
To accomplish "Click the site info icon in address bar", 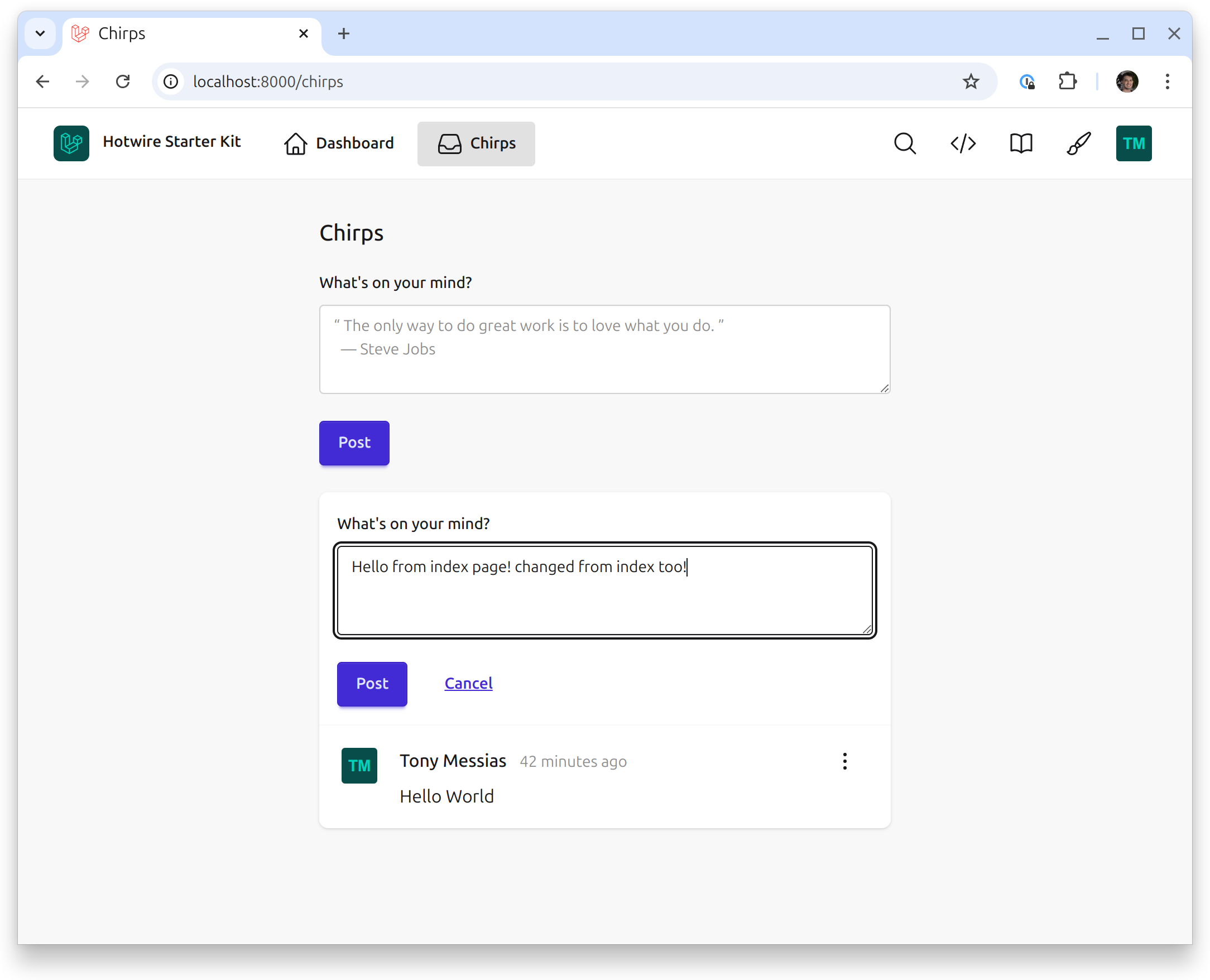I will (x=171, y=81).
